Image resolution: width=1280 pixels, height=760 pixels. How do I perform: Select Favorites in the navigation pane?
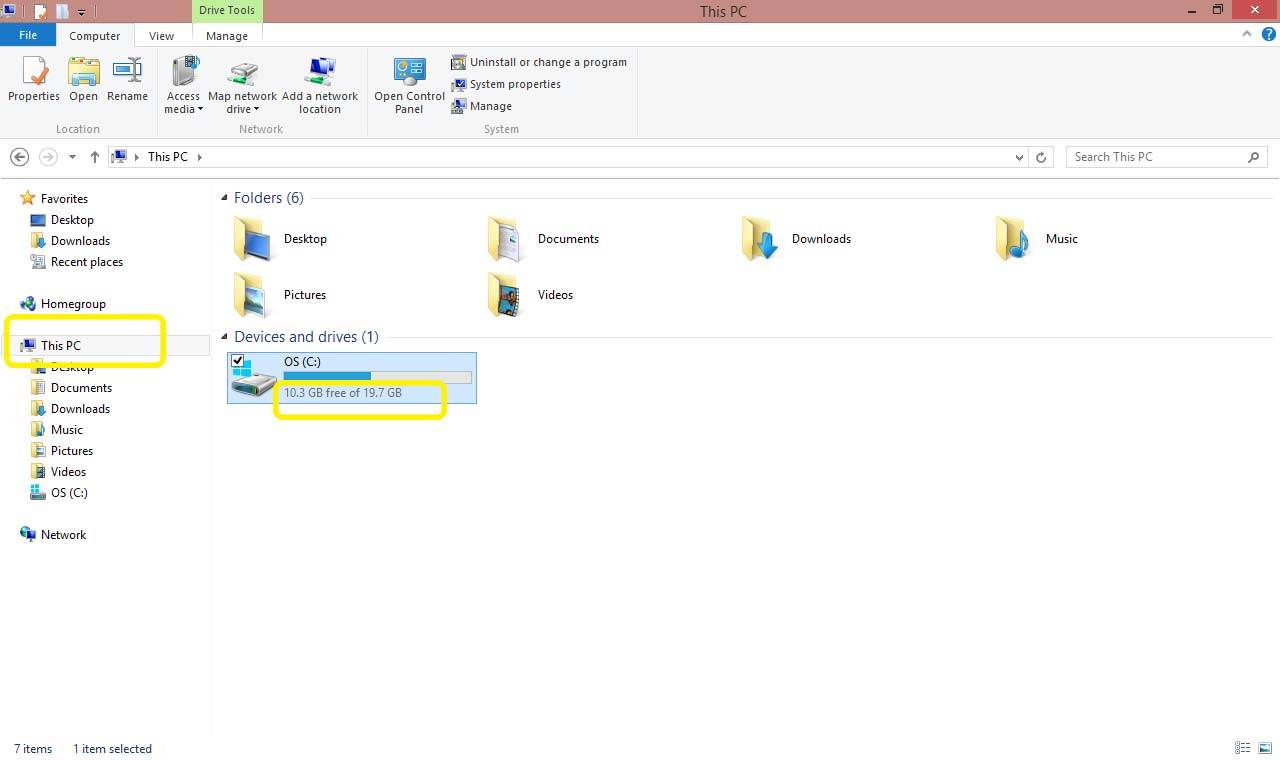click(64, 199)
